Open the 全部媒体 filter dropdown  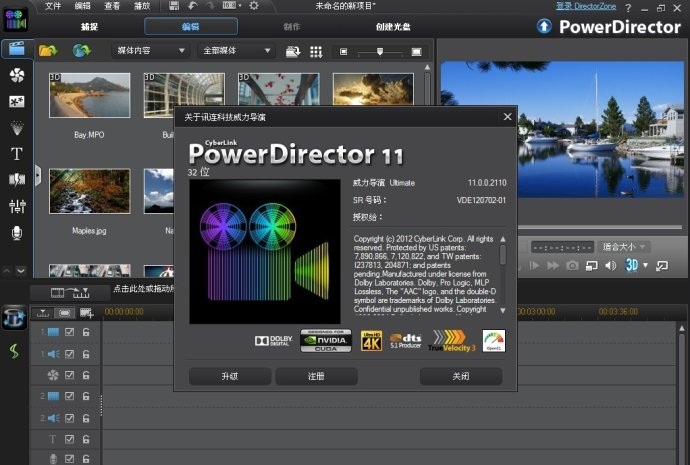coord(237,50)
